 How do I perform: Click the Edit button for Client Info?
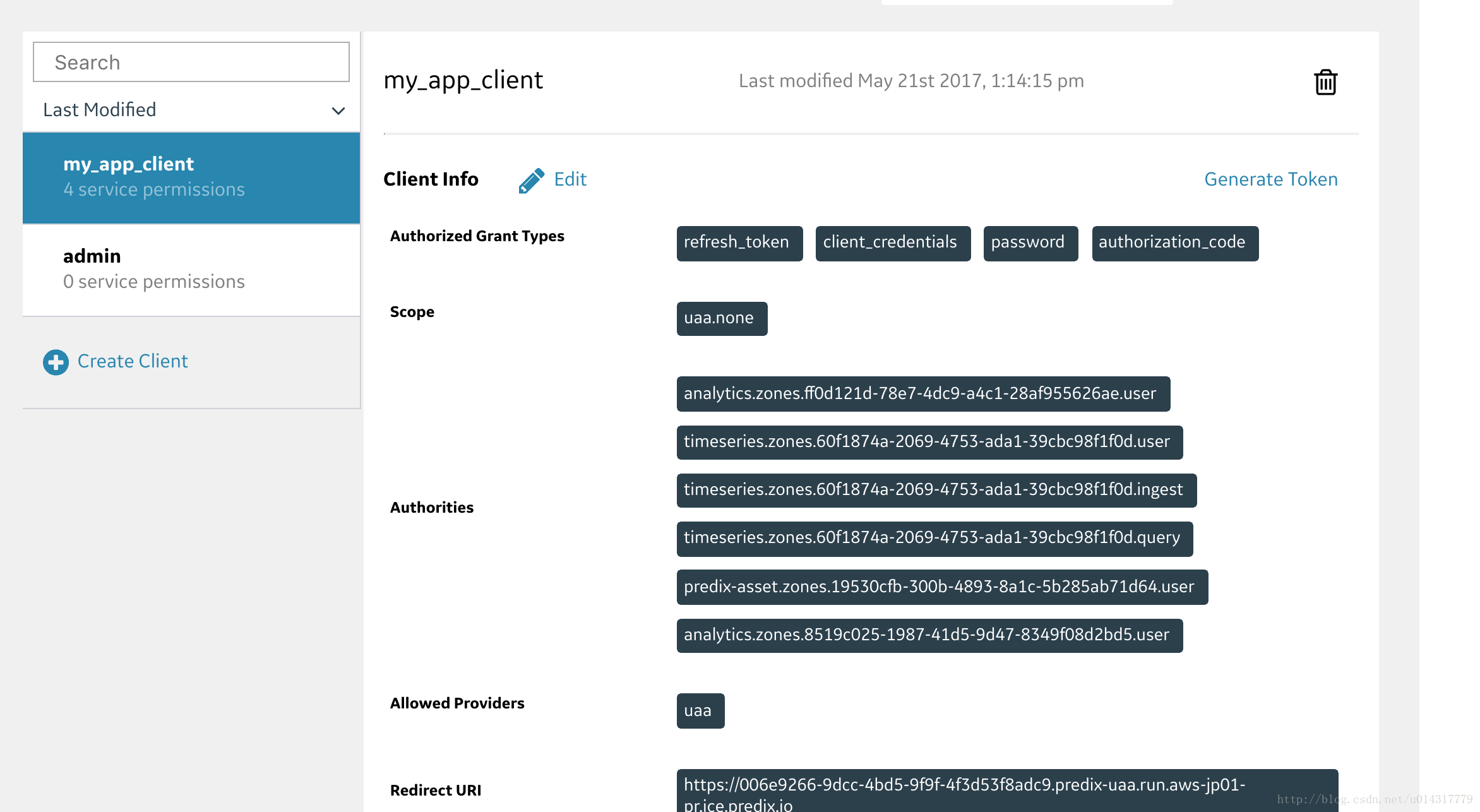click(x=554, y=179)
